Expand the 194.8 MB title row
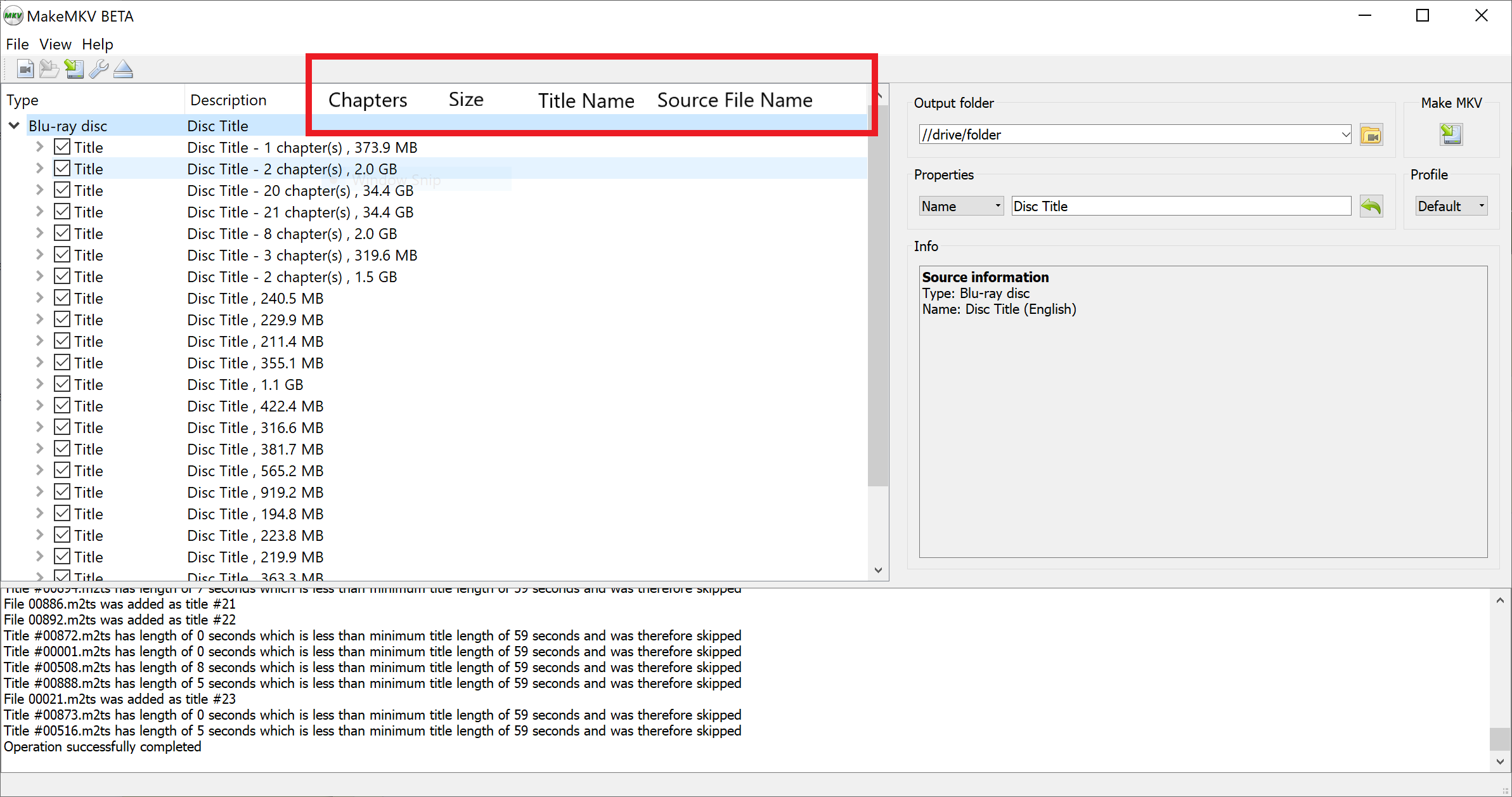This screenshot has width=1512, height=797. tap(39, 514)
